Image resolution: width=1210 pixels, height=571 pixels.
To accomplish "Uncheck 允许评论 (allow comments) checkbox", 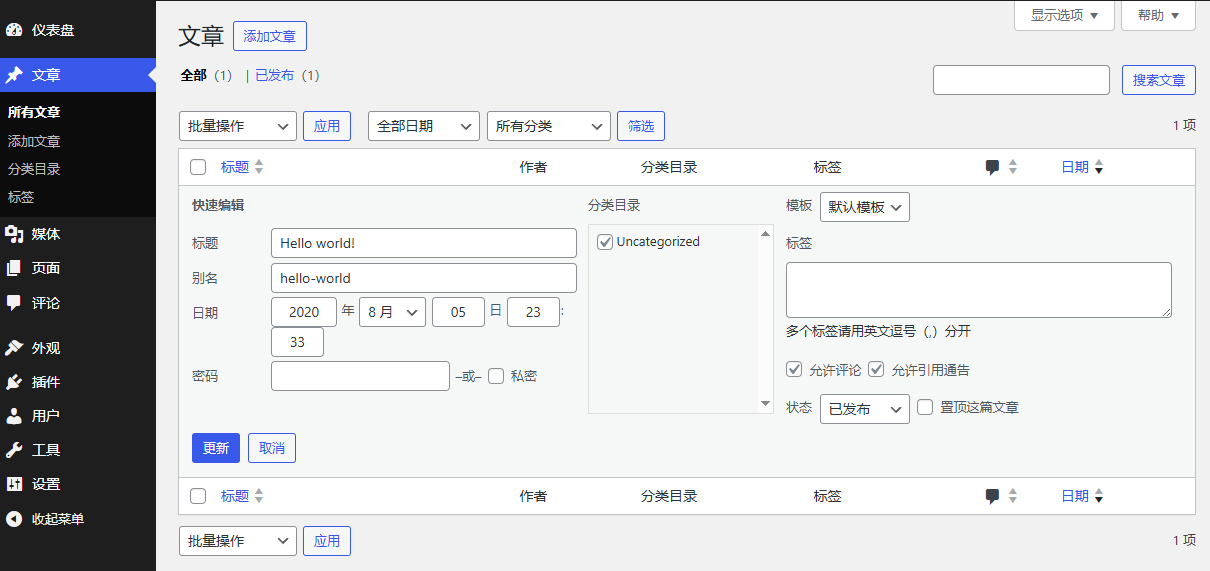I will click(794, 369).
